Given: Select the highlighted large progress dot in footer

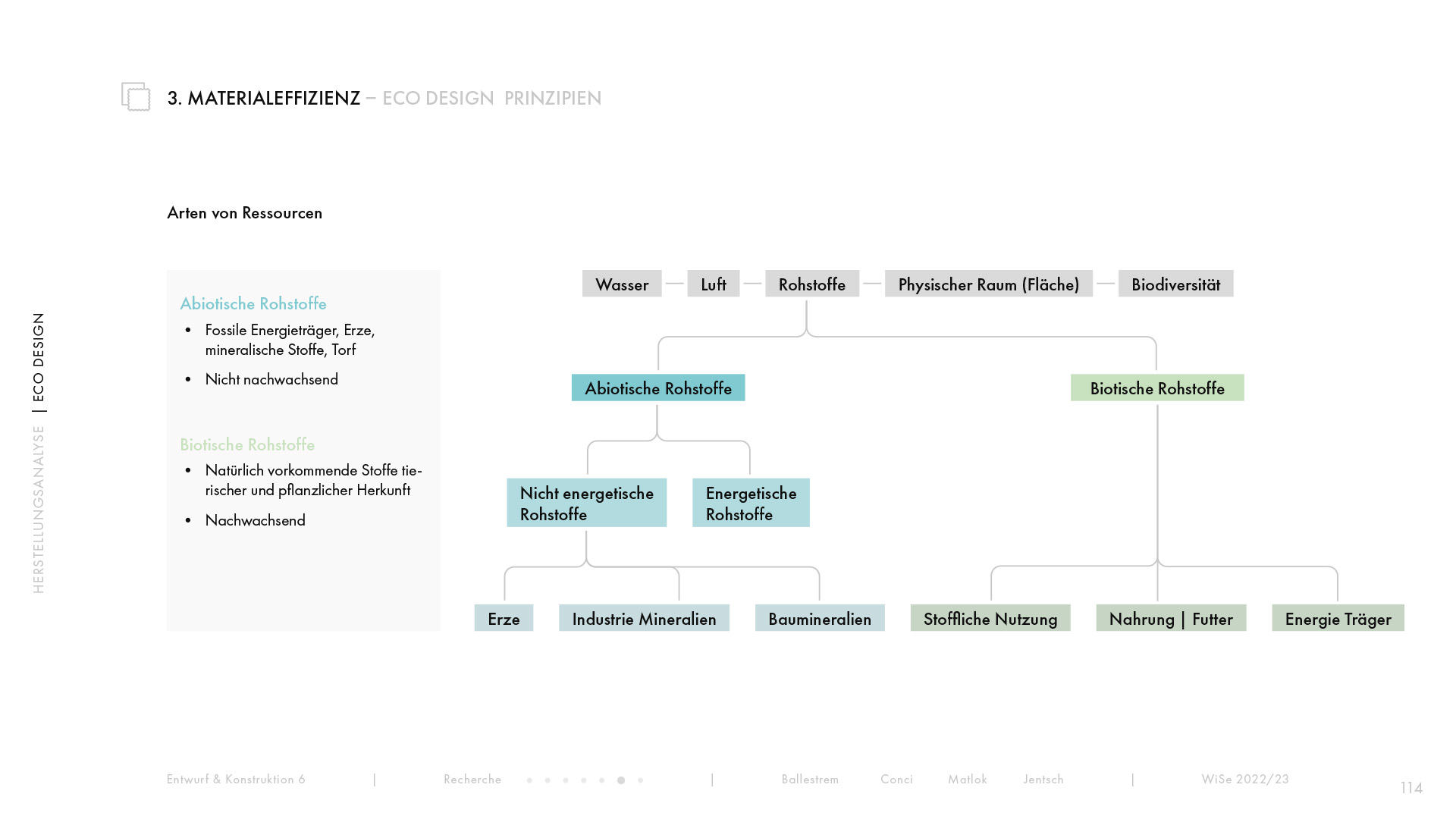Looking at the screenshot, I should [621, 780].
